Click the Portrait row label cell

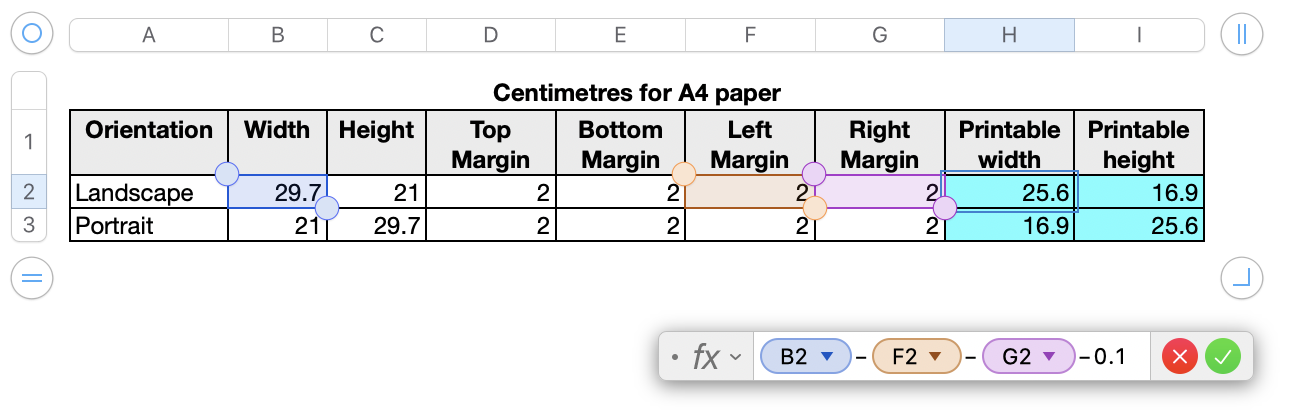tap(149, 226)
